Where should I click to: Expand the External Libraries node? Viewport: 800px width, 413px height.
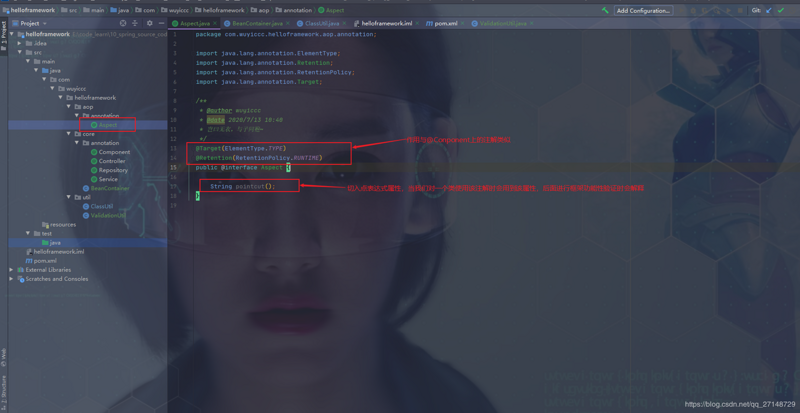pyautogui.click(x=11, y=270)
